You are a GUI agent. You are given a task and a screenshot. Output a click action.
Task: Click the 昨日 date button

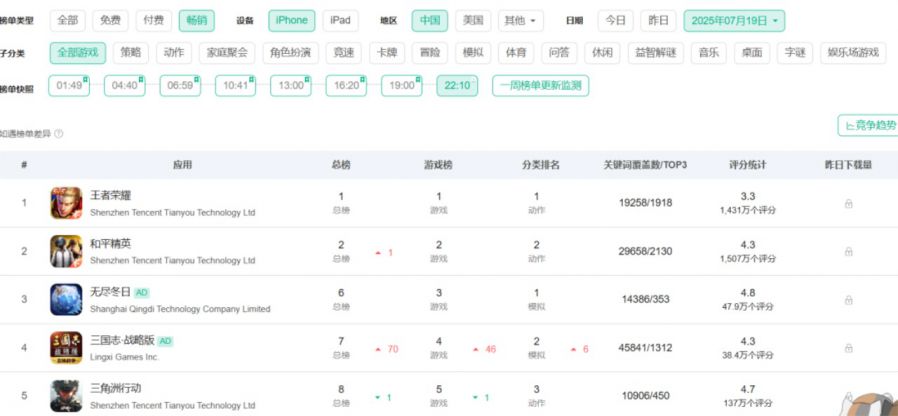click(x=658, y=21)
